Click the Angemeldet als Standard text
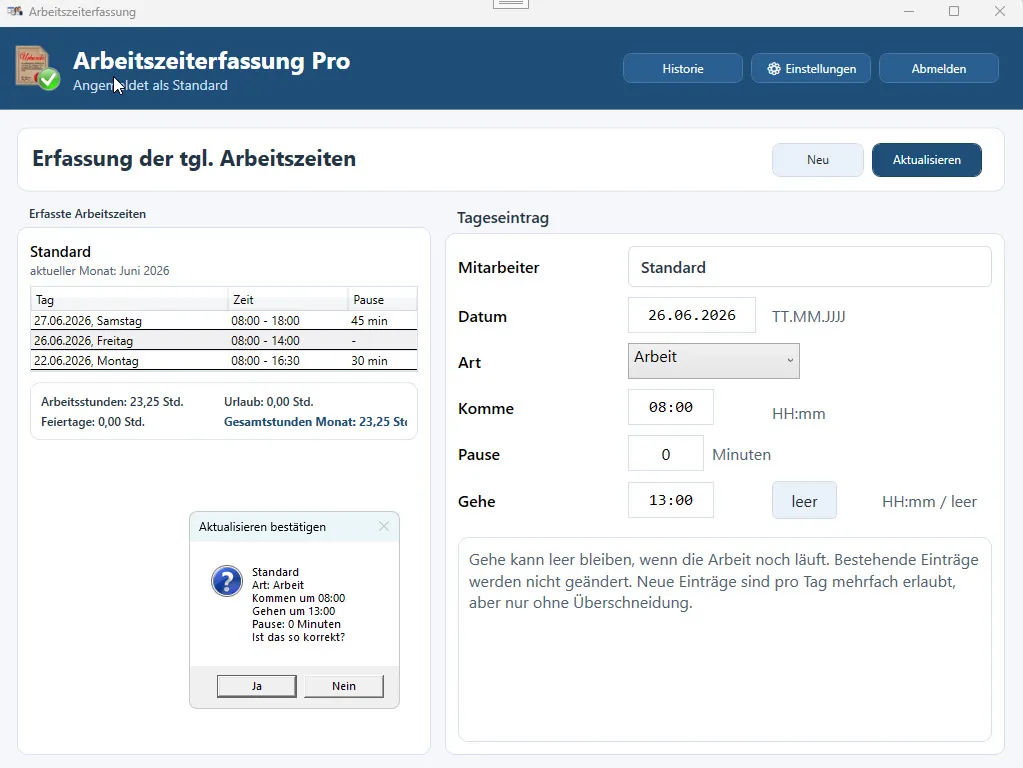This screenshot has width=1023, height=768. 150,85
